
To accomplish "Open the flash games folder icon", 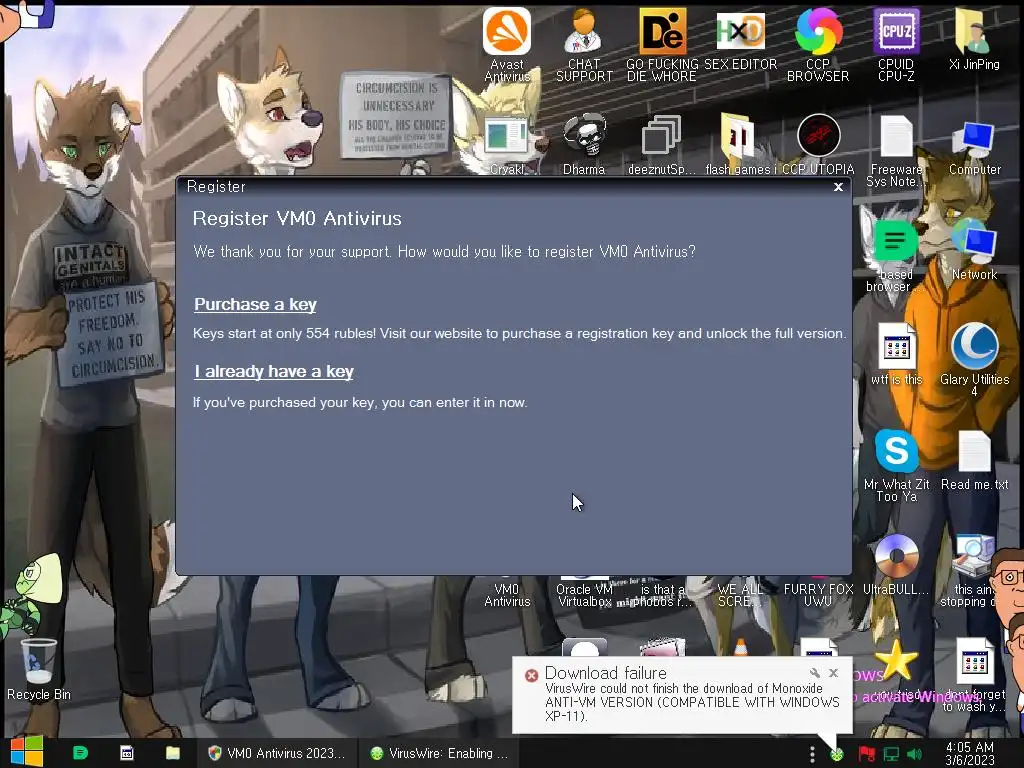I will click(x=740, y=145).
